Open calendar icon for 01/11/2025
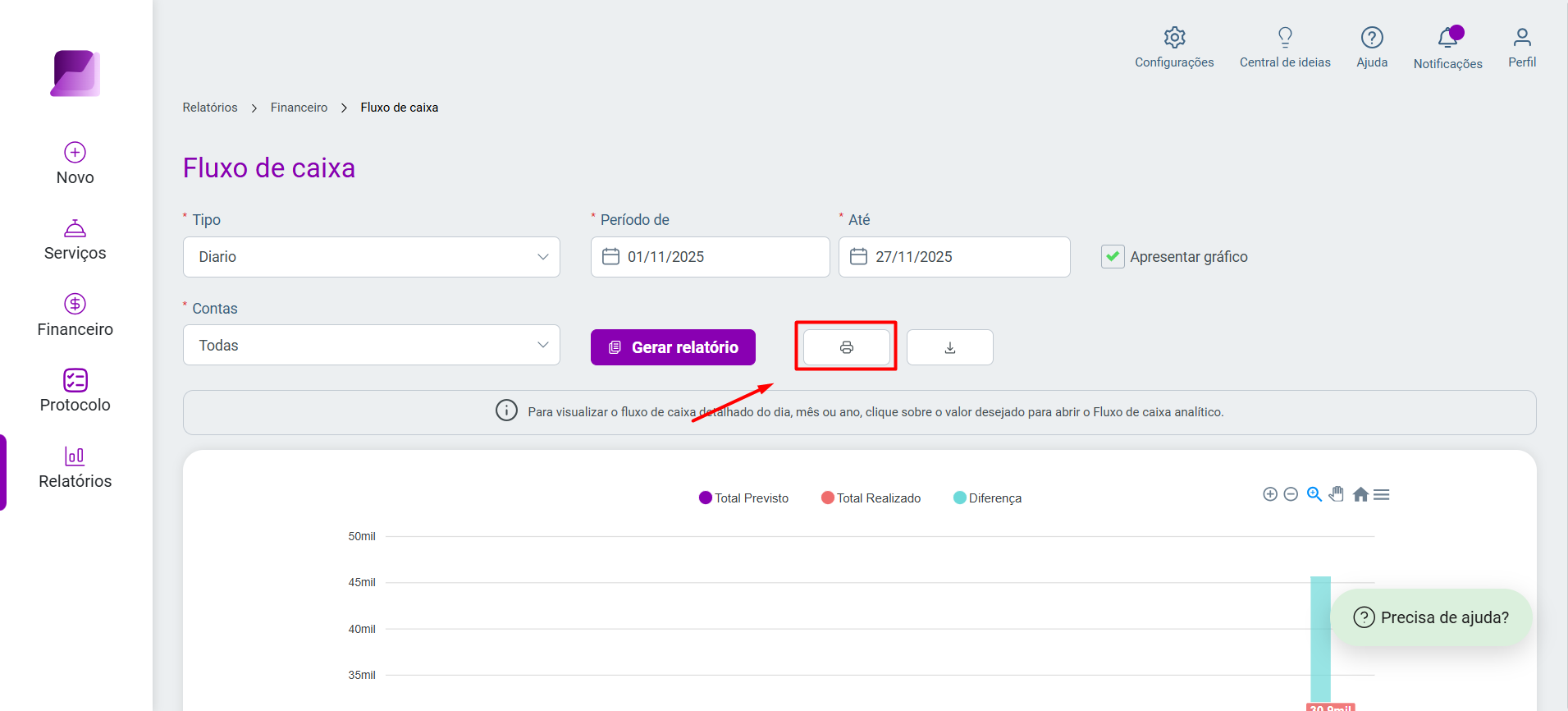Viewport: 1568px width, 711px height. (x=611, y=257)
